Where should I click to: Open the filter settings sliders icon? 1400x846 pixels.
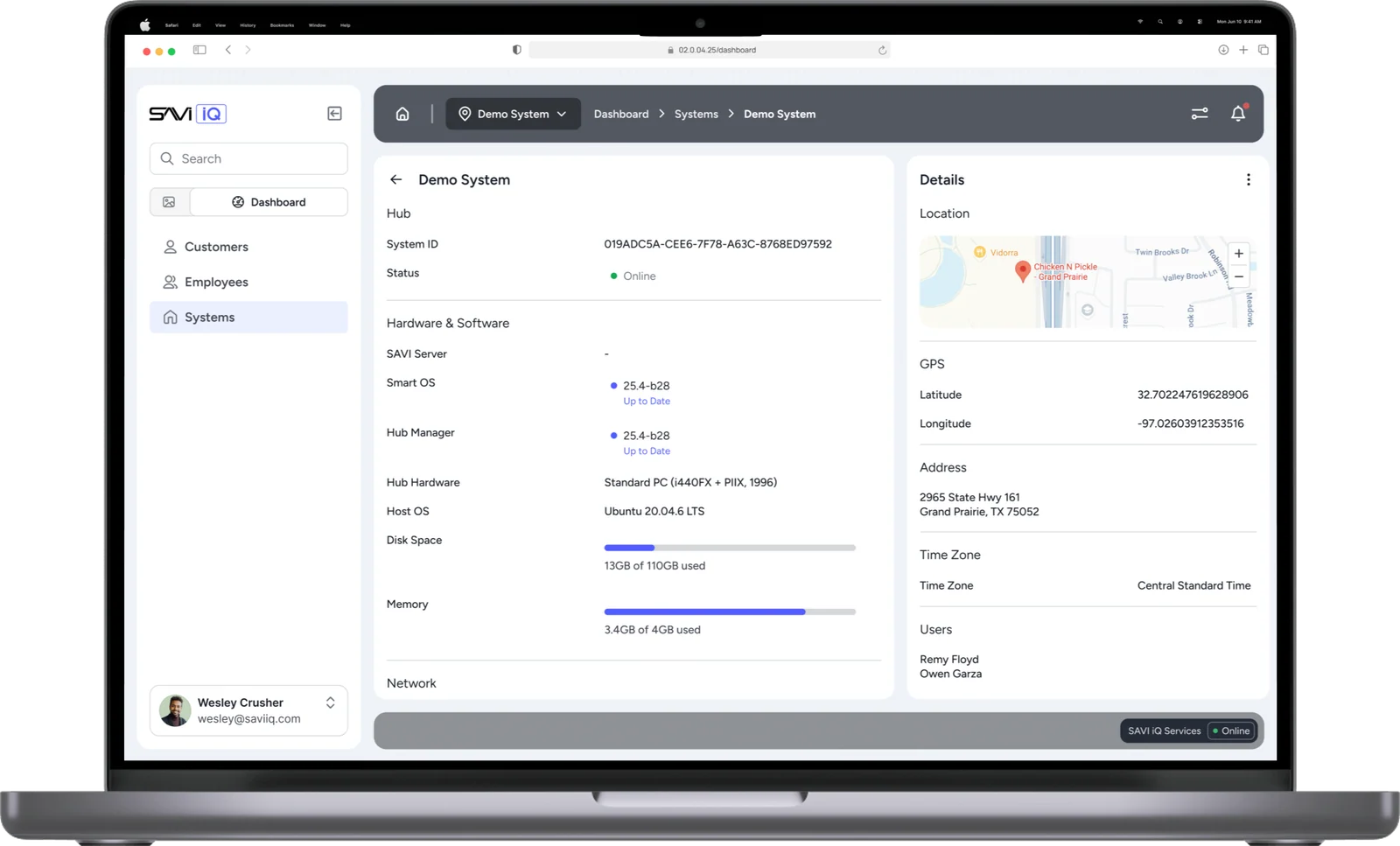pyautogui.click(x=1200, y=114)
